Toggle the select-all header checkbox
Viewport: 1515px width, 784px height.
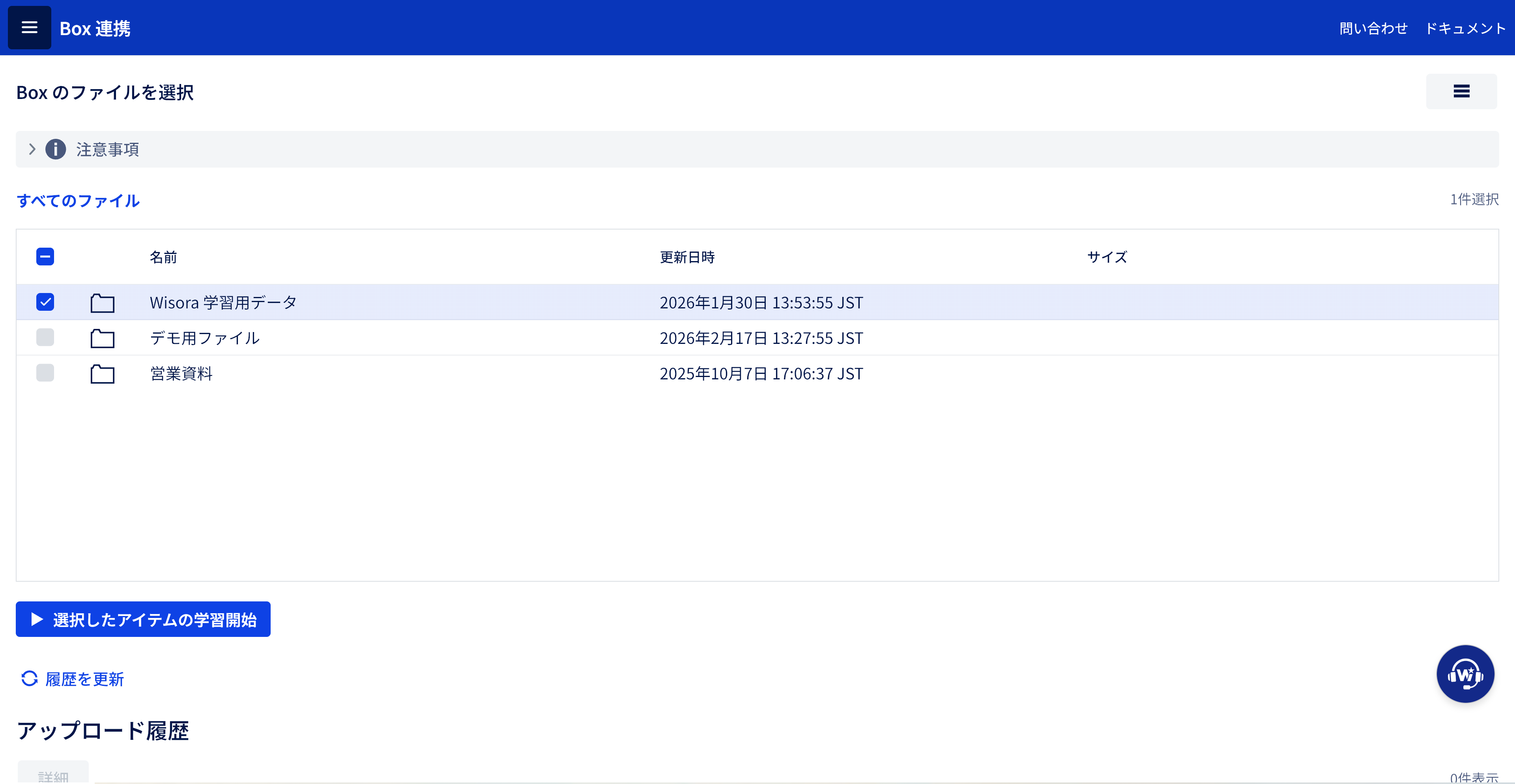[x=45, y=257]
